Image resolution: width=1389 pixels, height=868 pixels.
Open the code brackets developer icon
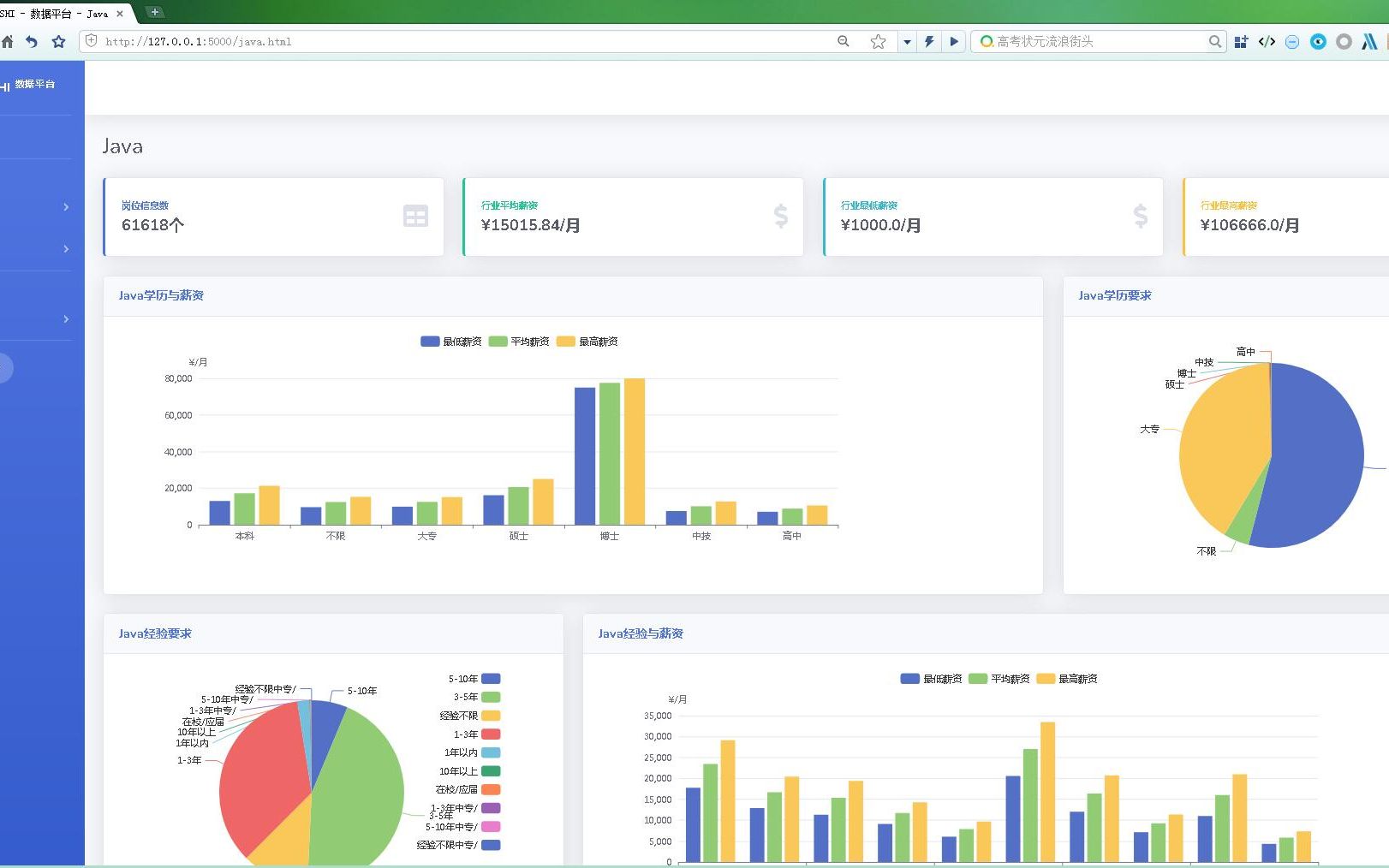pos(1267,41)
